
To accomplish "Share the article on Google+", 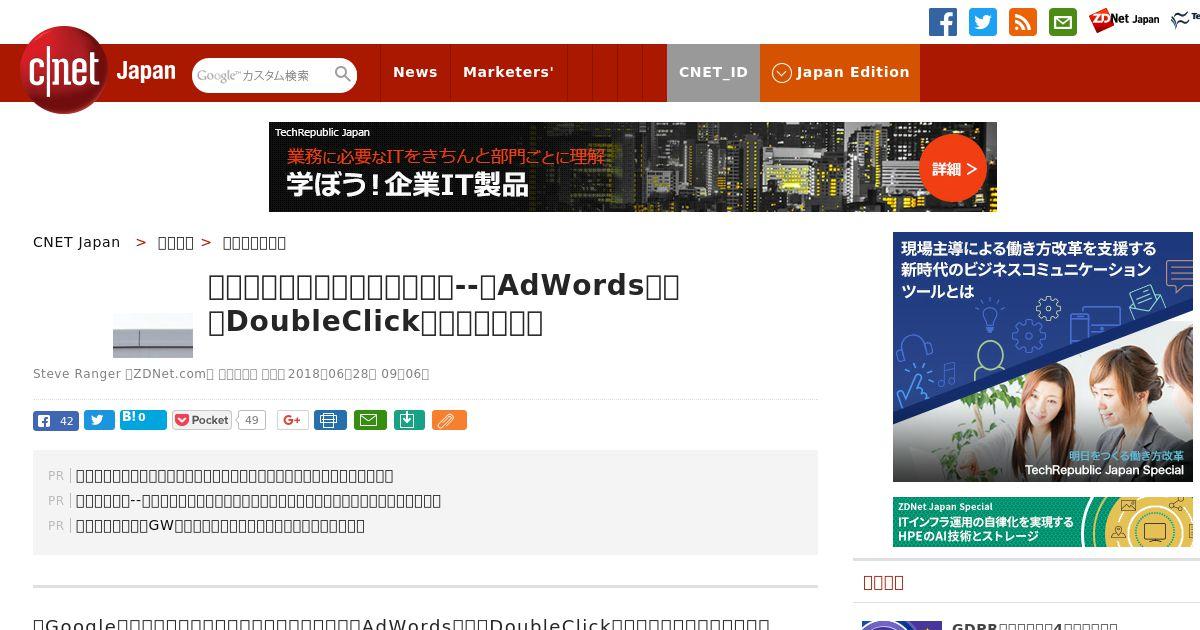I will point(293,420).
